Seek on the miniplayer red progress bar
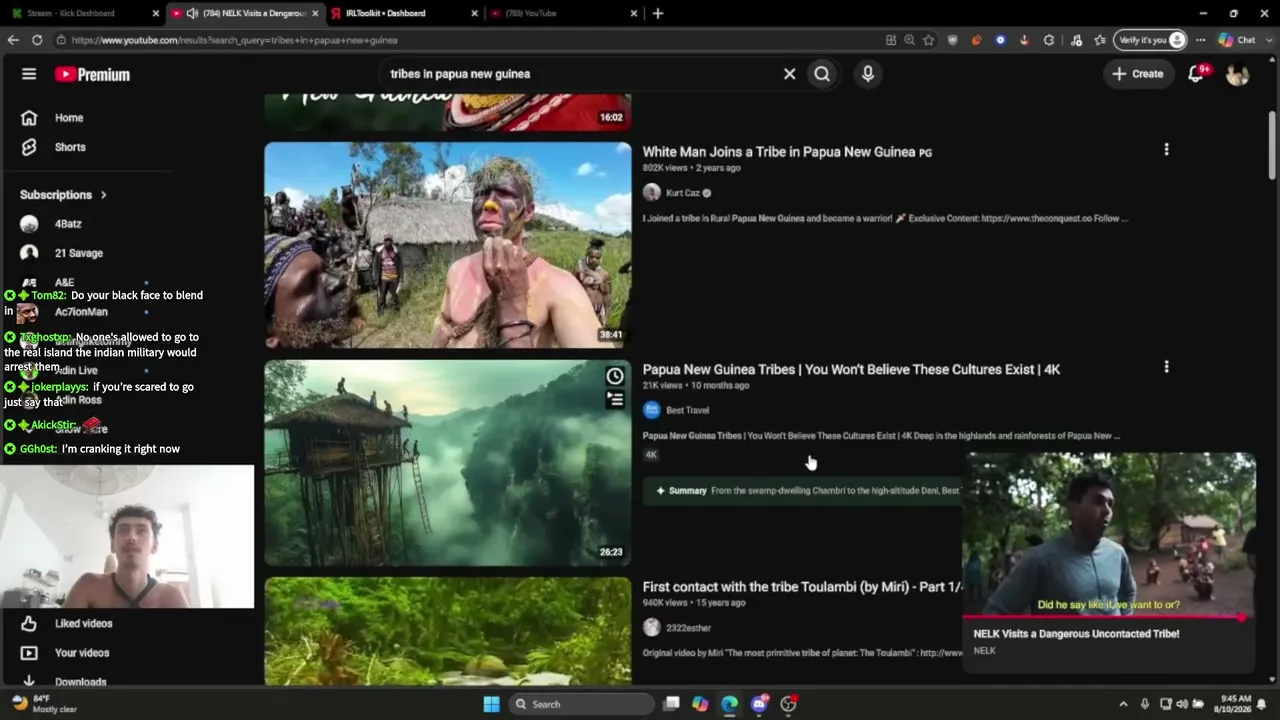Viewport: 1280px width, 720px height. tap(1105, 617)
